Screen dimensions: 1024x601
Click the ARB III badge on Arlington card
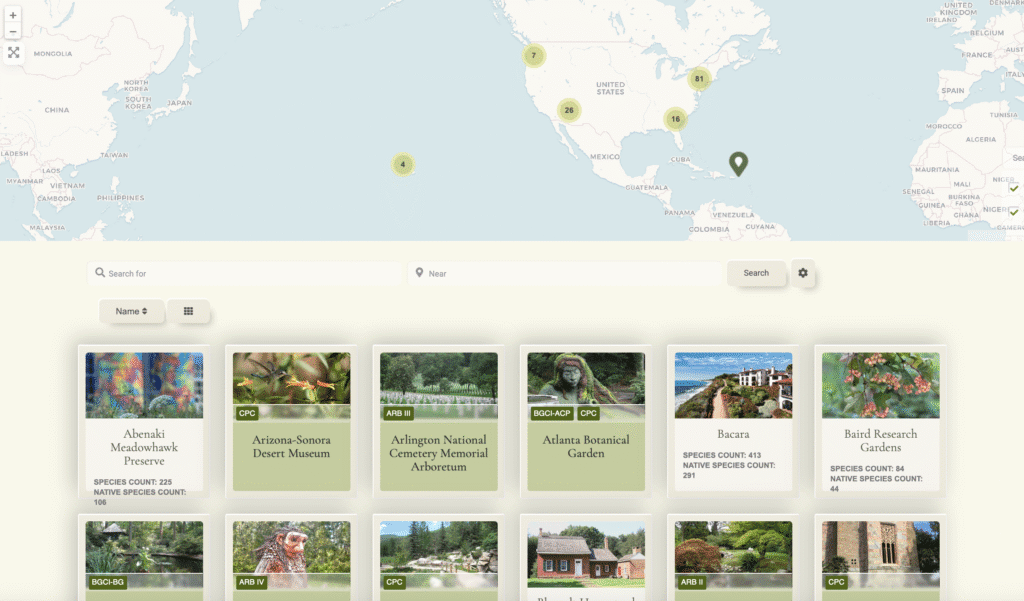(397, 413)
